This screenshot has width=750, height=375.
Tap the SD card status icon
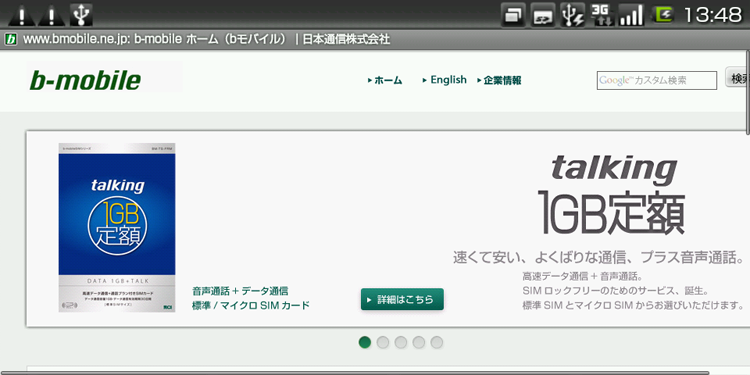[x=543, y=15]
